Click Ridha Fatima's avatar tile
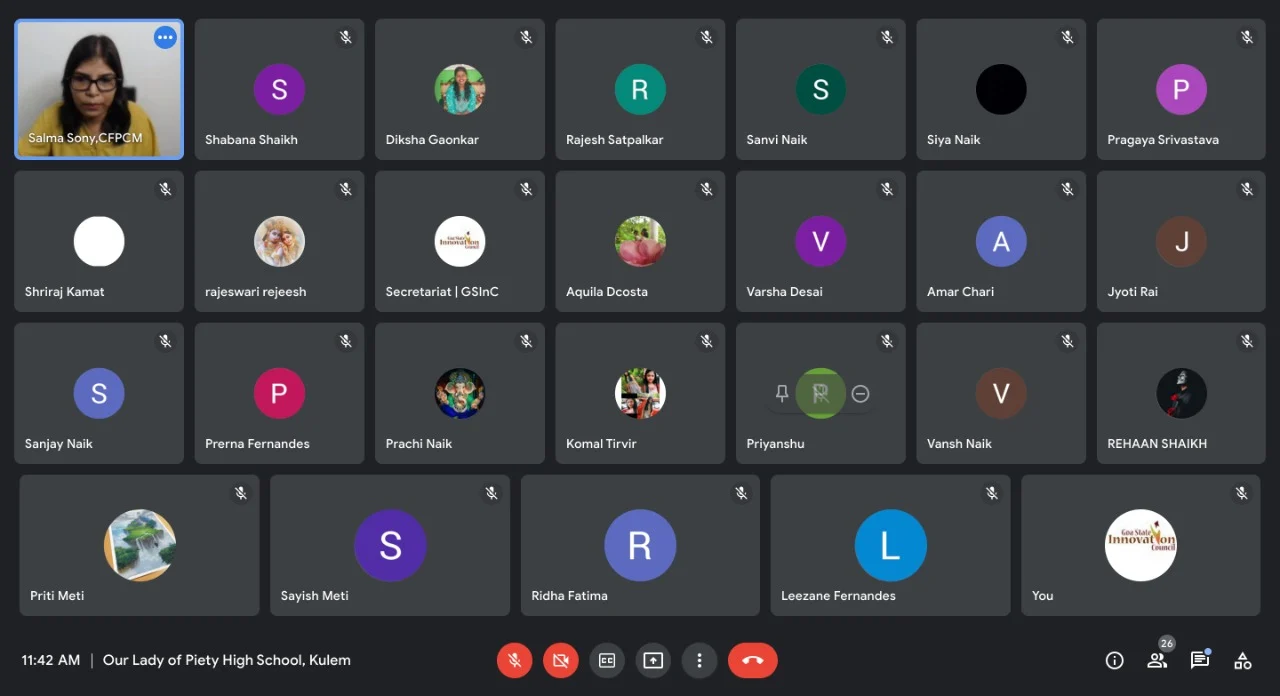Viewport: 1280px width, 696px height. pos(640,545)
